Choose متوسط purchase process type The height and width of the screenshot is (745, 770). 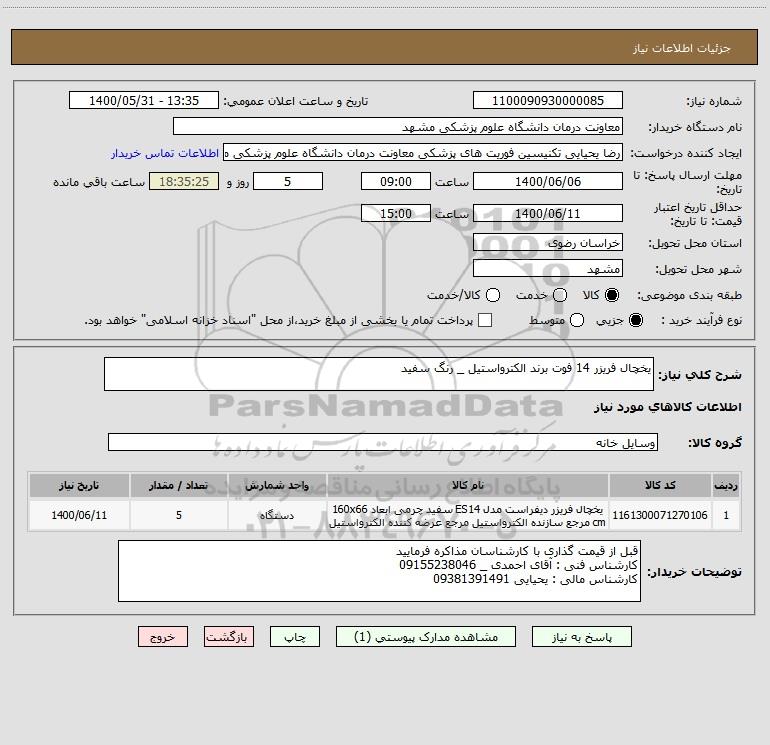(x=577, y=320)
